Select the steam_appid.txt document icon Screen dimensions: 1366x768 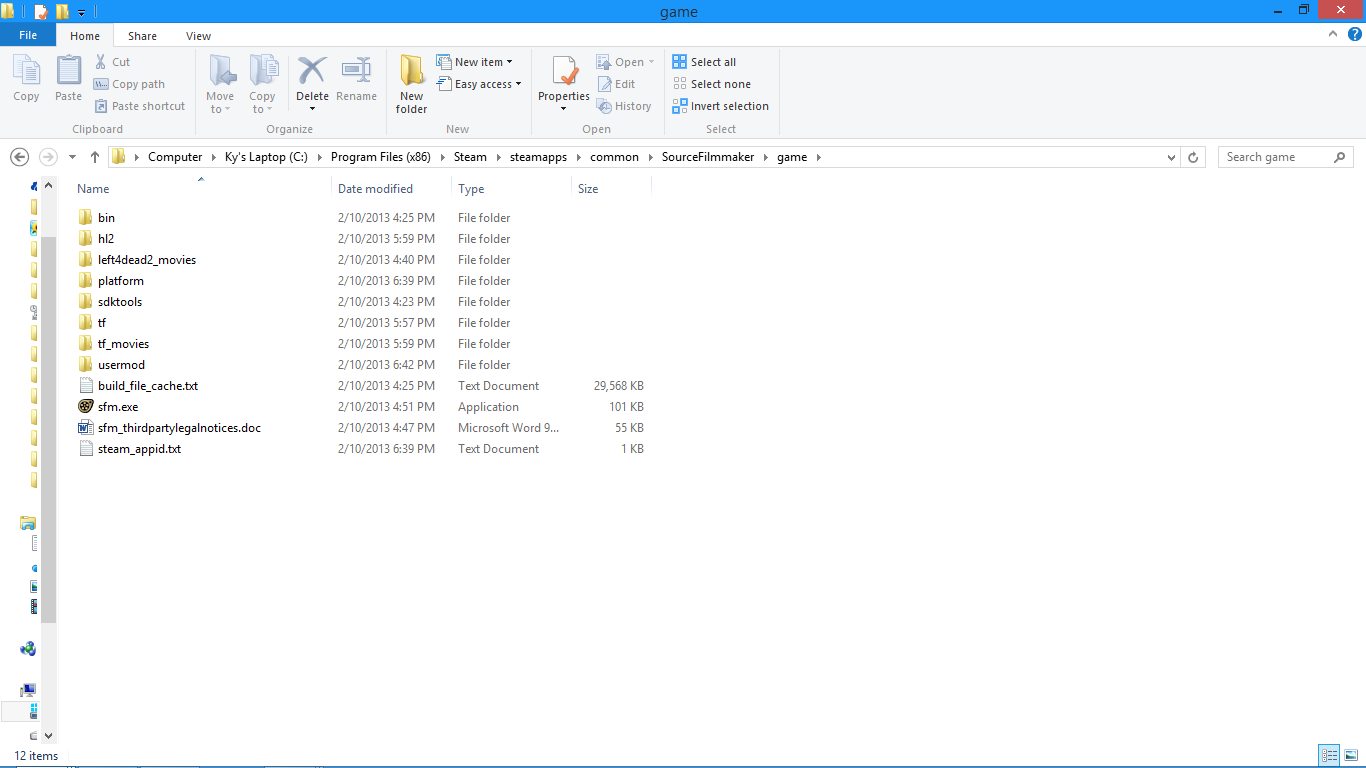pos(85,448)
